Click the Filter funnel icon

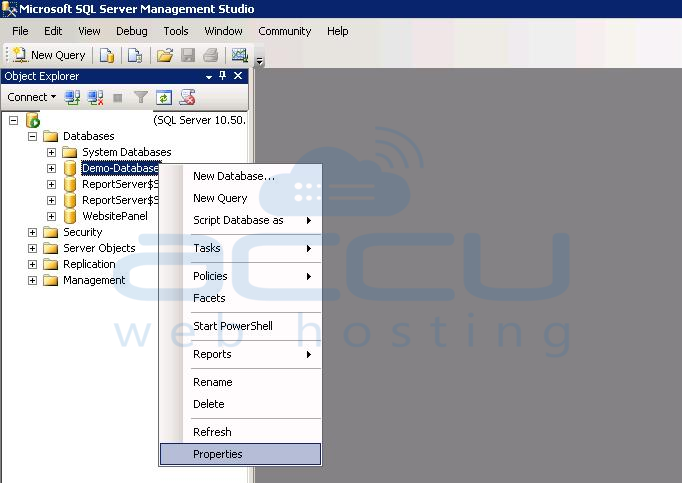point(140,97)
